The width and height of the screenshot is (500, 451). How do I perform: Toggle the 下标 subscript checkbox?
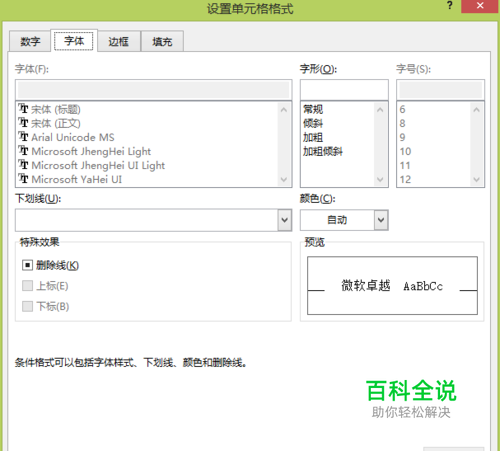click(x=27, y=306)
